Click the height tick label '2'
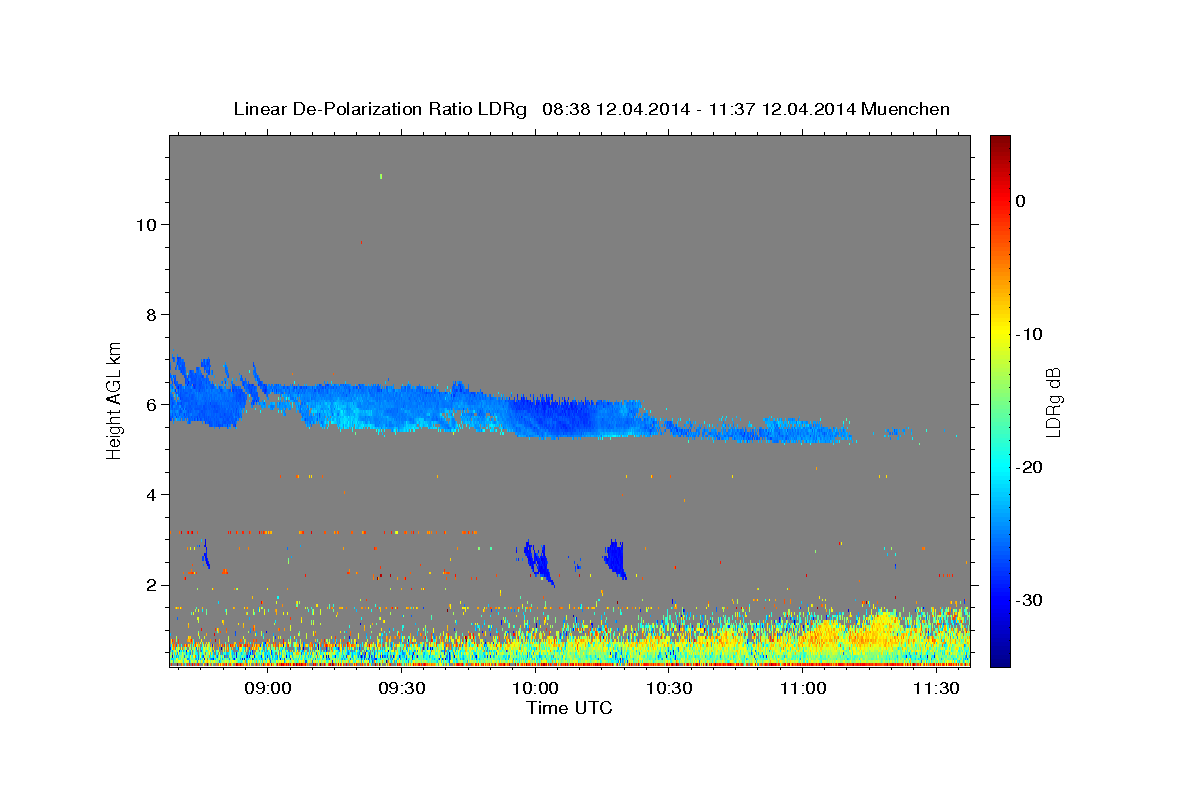Viewport: 1200px width, 800px height. [x=150, y=584]
